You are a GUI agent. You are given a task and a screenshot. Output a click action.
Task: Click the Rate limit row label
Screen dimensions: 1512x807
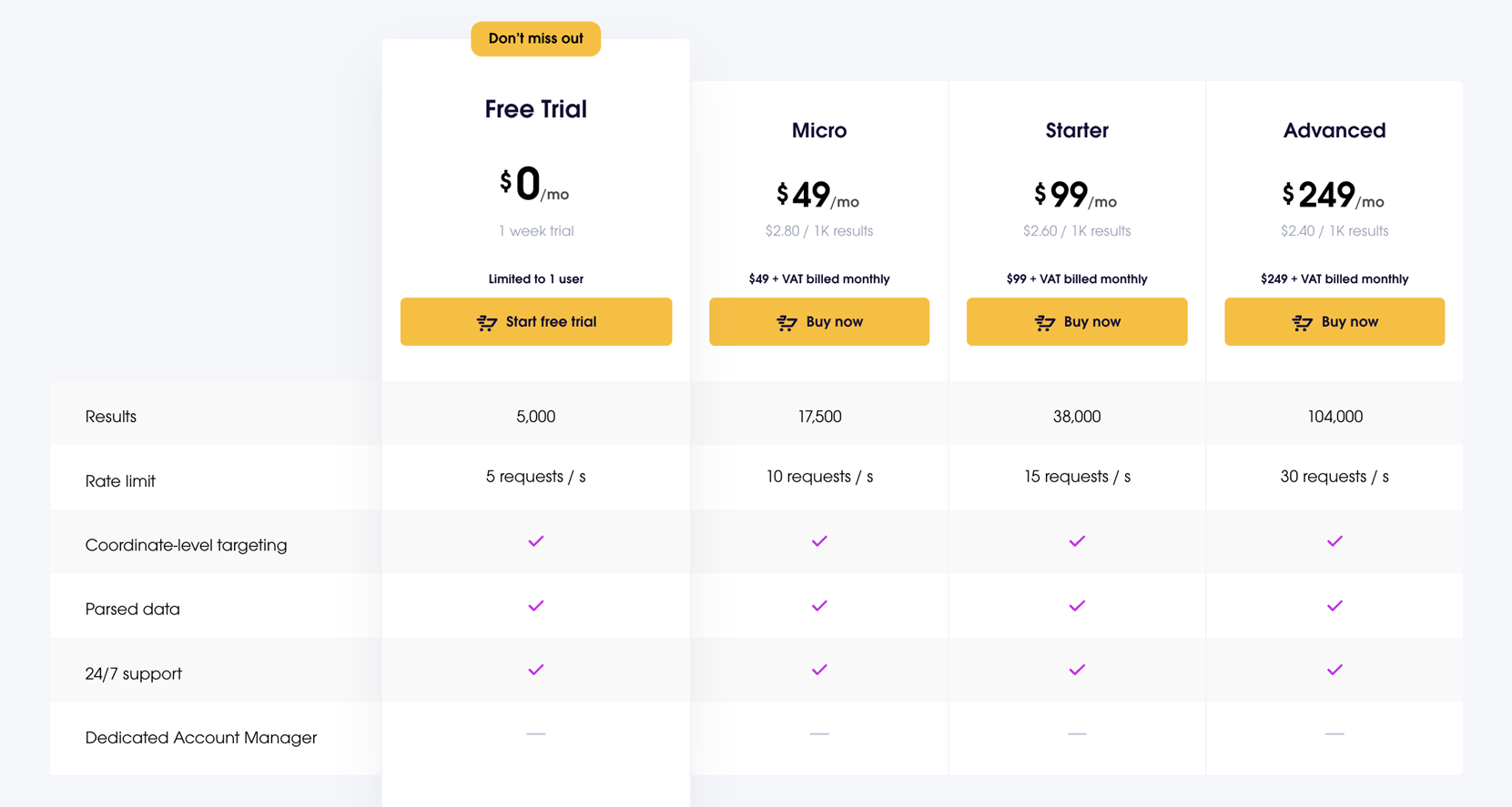coord(120,481)
